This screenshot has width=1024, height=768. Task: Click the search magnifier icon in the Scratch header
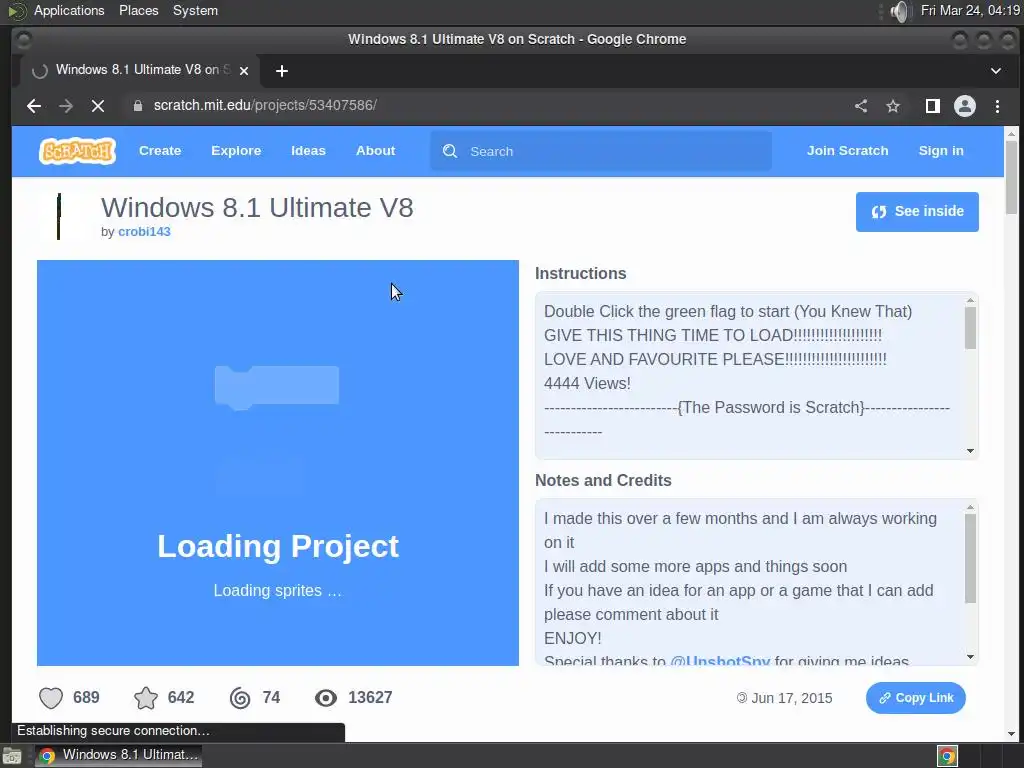coord(450,152)
